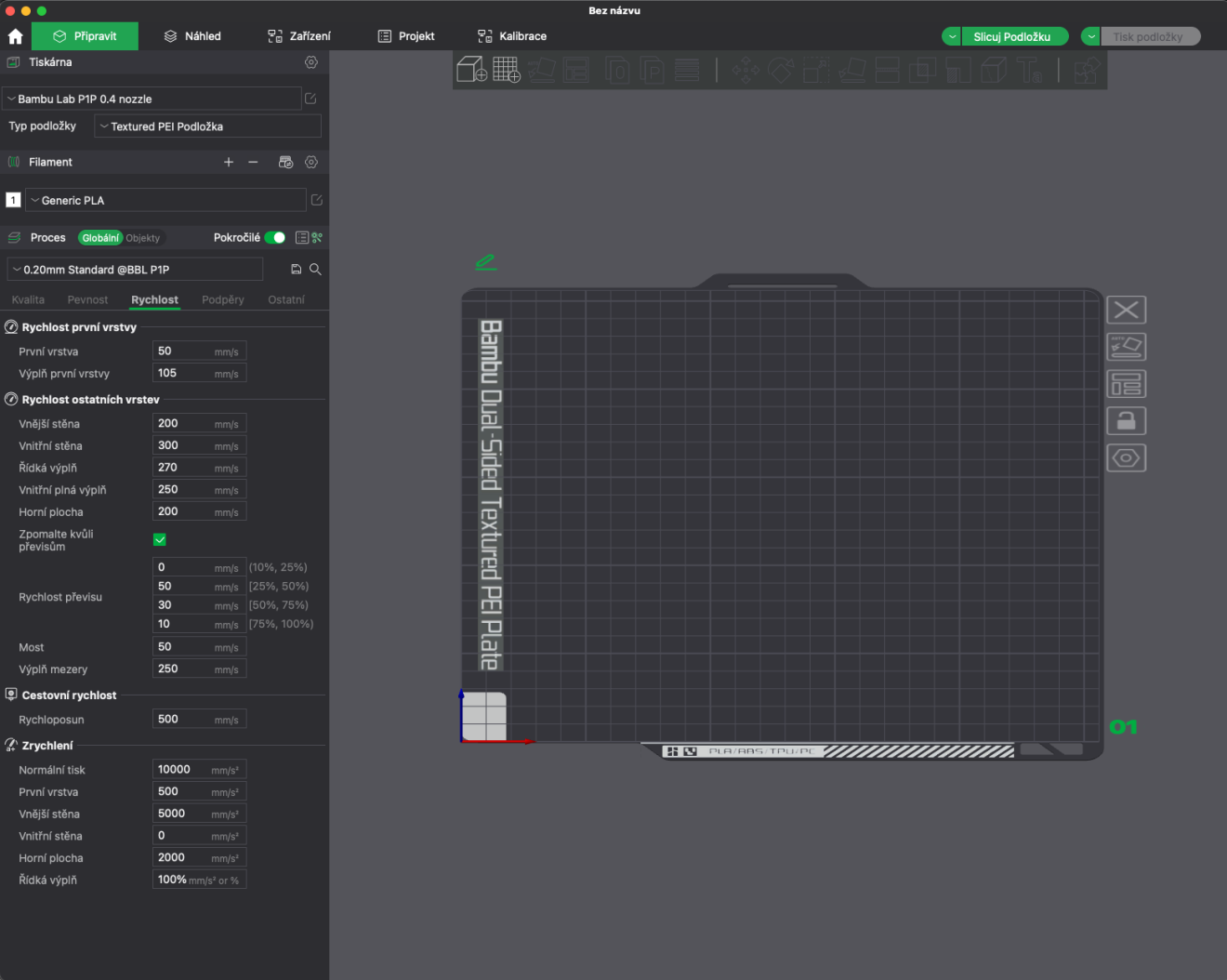Switch process scope to Globální
Image resolution: width=1227 pixels, height=980 pixels.
pyautogui.click(x=100, y=238)
